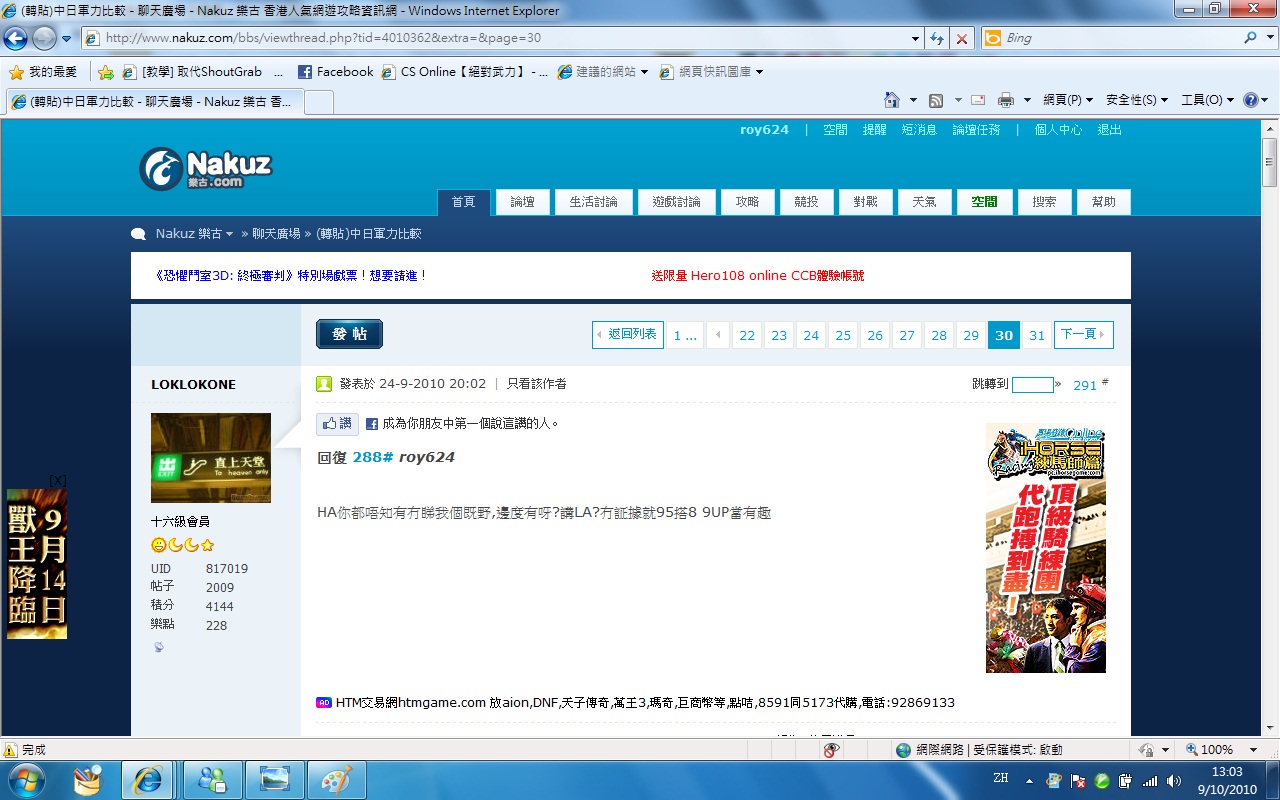Click the 跳轉到 page number input
Image resolution: width=1280 pixels, height=800 pixels.
coord(1032,385)
